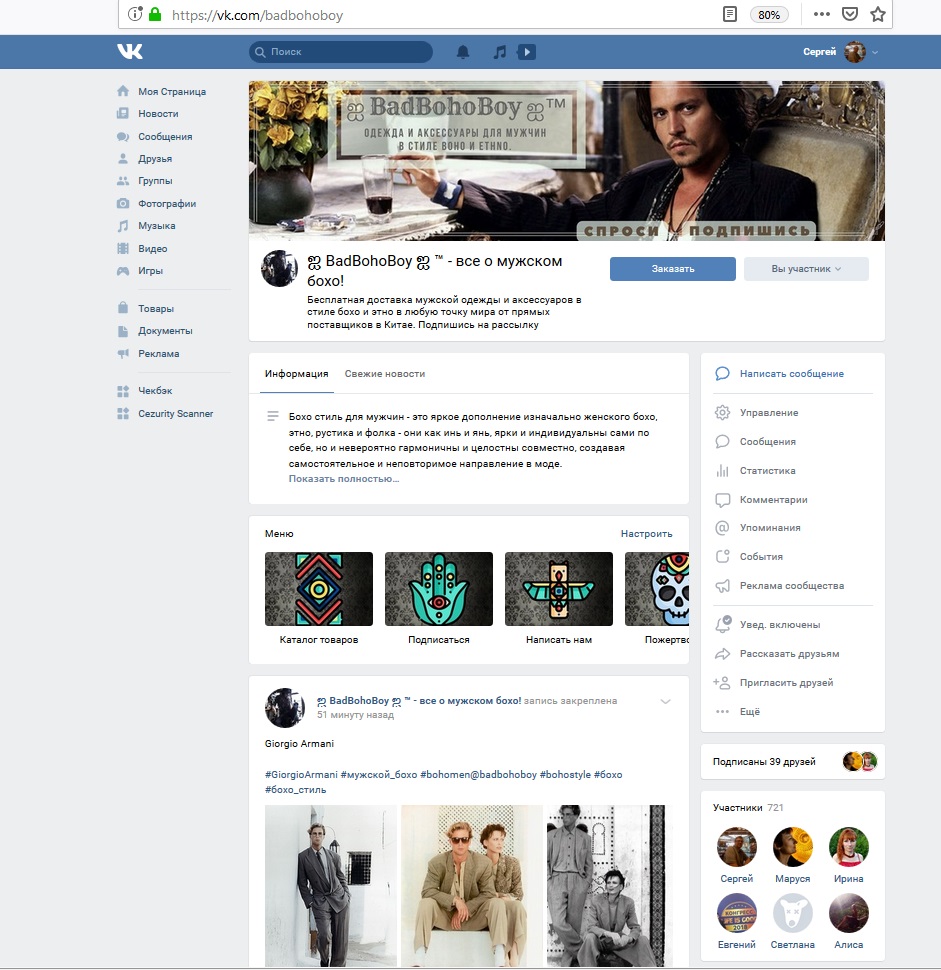Click in the Поиск search field

click(x=341, y=52)
